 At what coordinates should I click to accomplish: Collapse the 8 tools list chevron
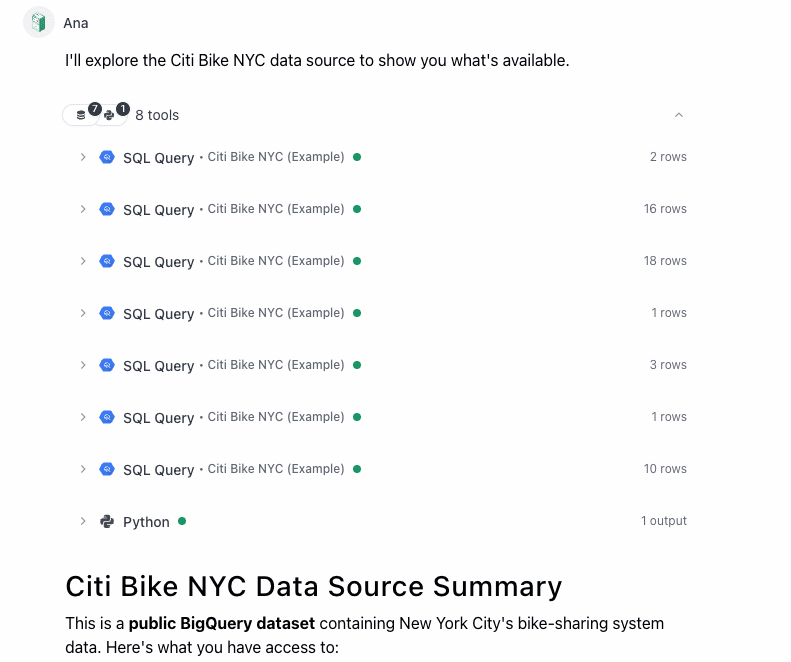point(679,115)
